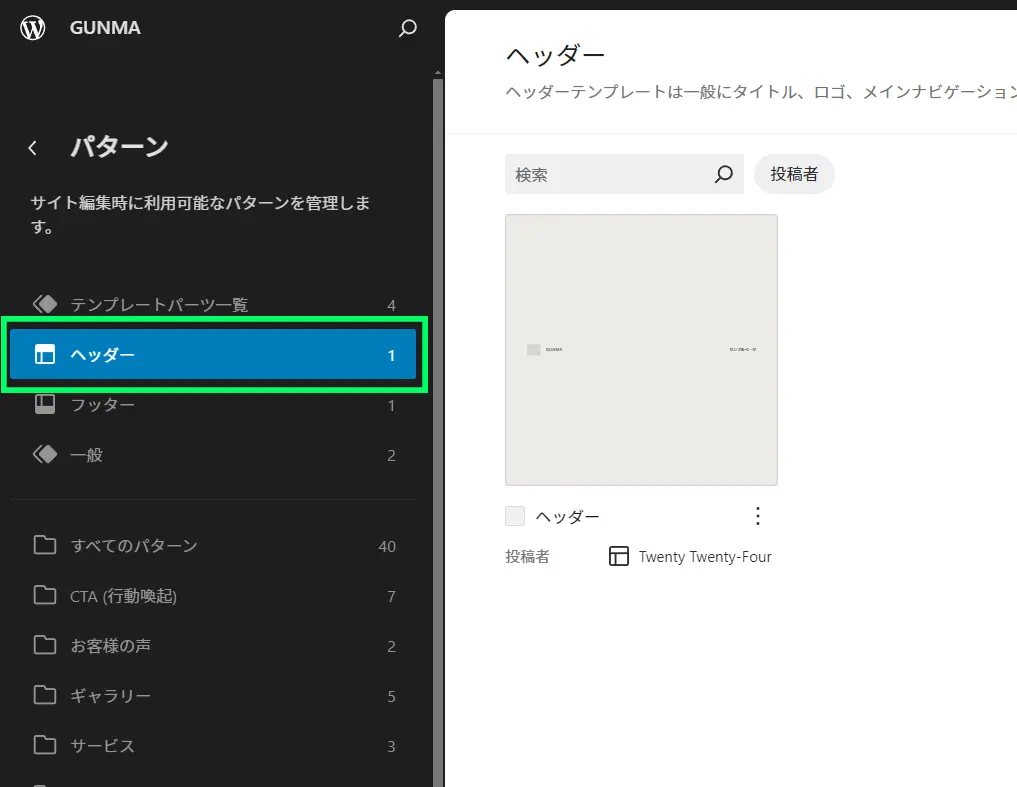This screenshot has width=1017, height=787.
Task: Go back using the left chevron arrow
Action: (33, 148)
